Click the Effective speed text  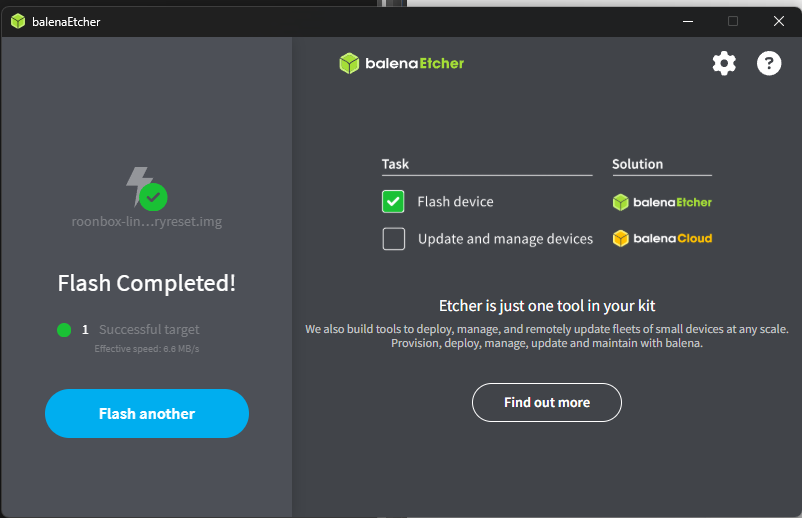[x=147, y=349]
